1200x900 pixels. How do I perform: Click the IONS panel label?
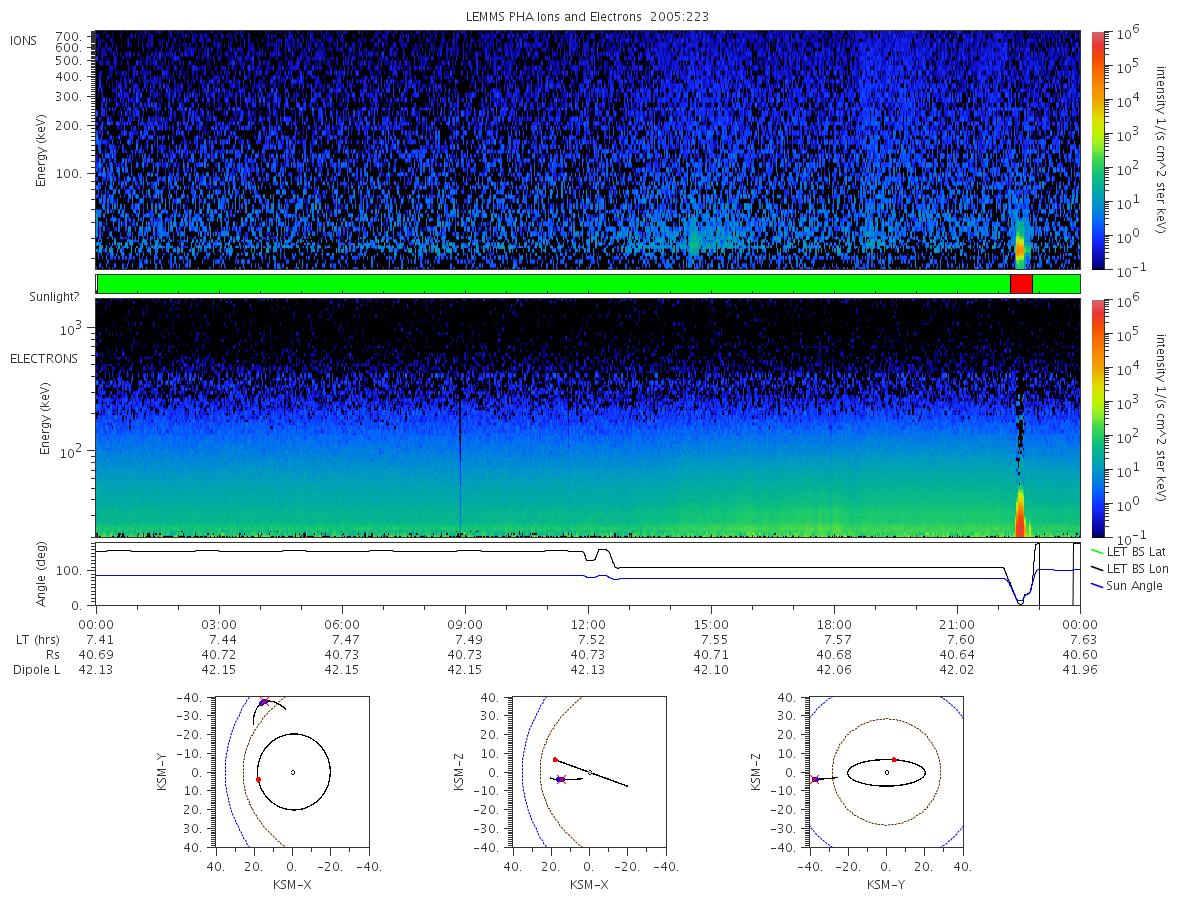23,41
